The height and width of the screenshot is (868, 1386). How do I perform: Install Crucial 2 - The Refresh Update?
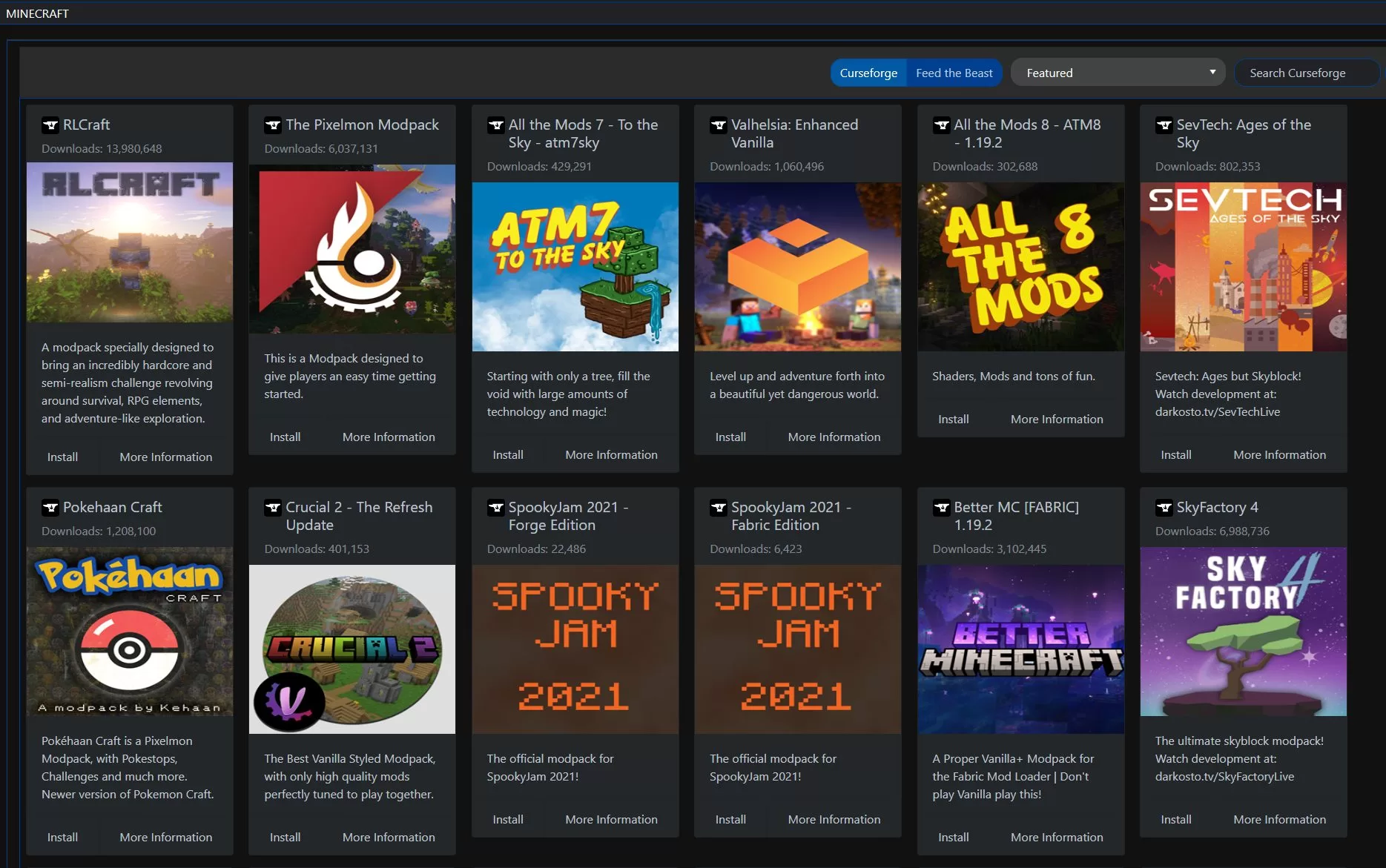(x=285, y=838)
